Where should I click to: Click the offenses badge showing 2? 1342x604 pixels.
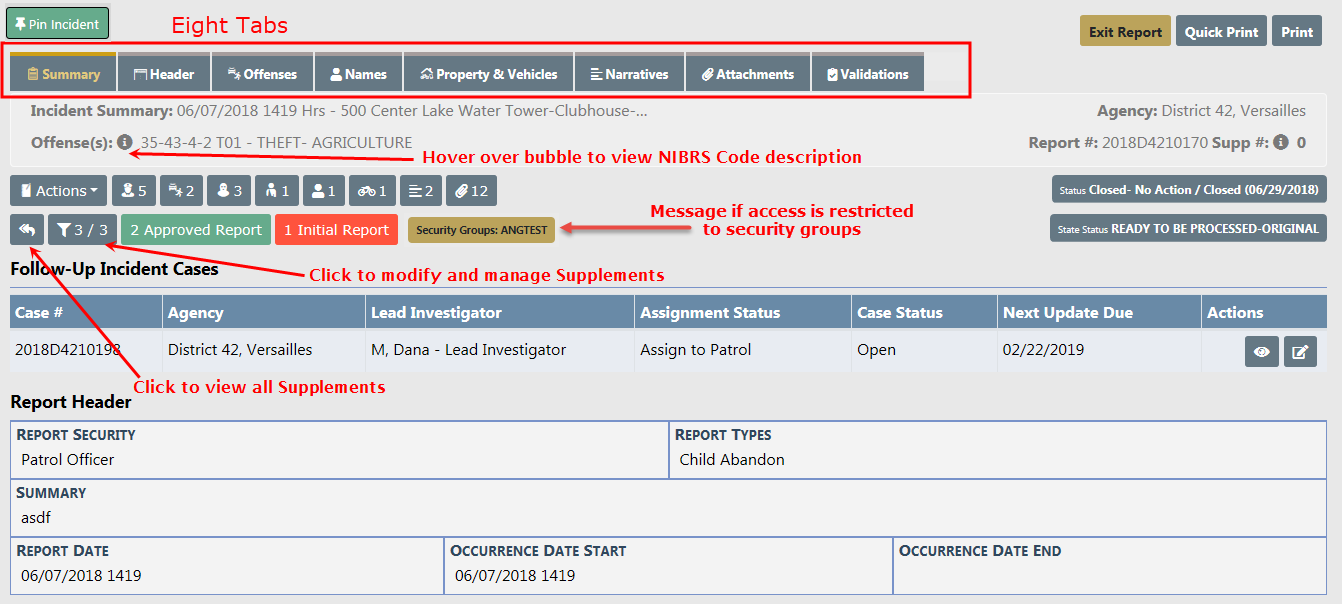coord(182,191)
